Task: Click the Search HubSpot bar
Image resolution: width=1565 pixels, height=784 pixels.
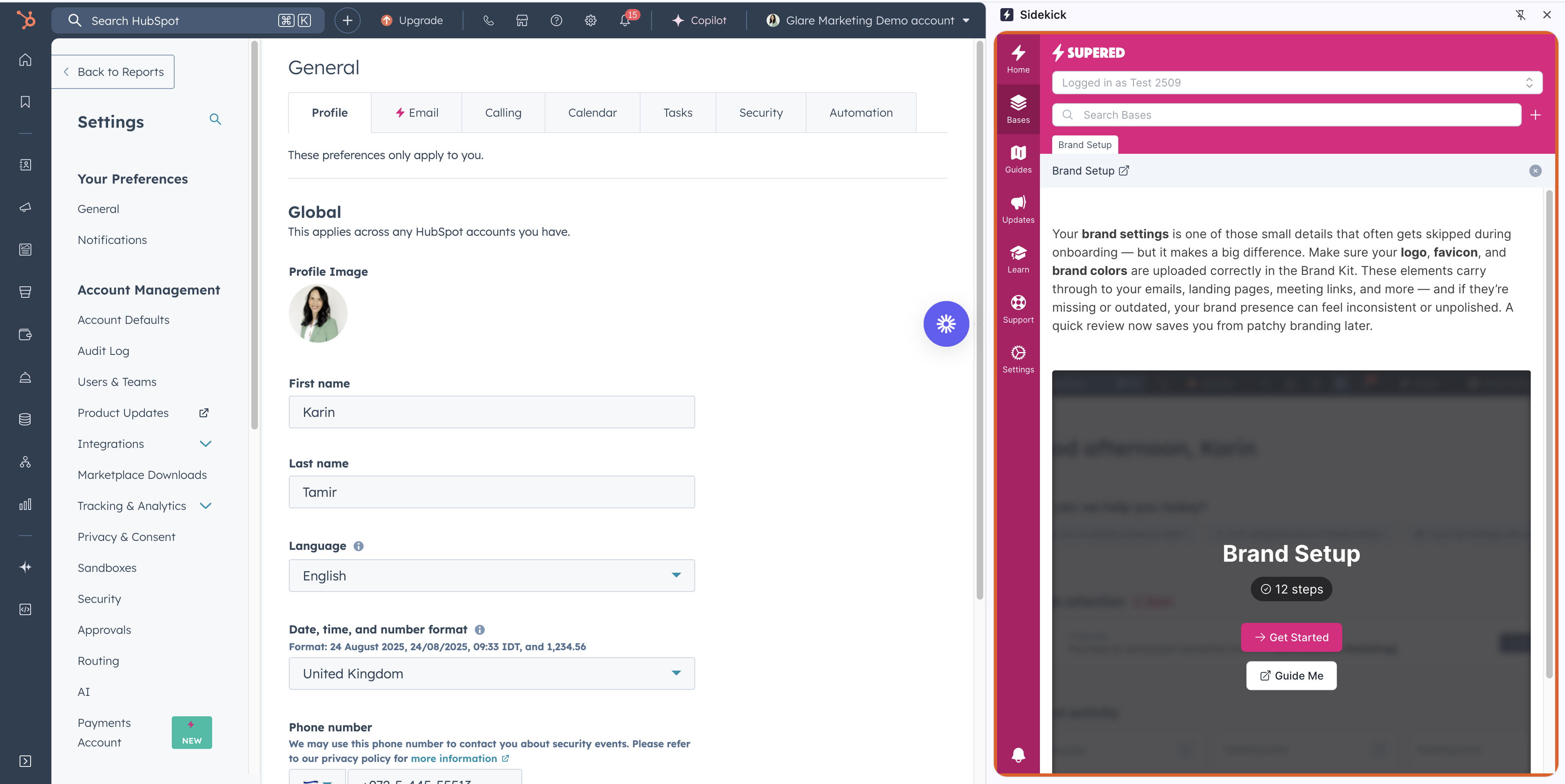Action: [188, 20]
